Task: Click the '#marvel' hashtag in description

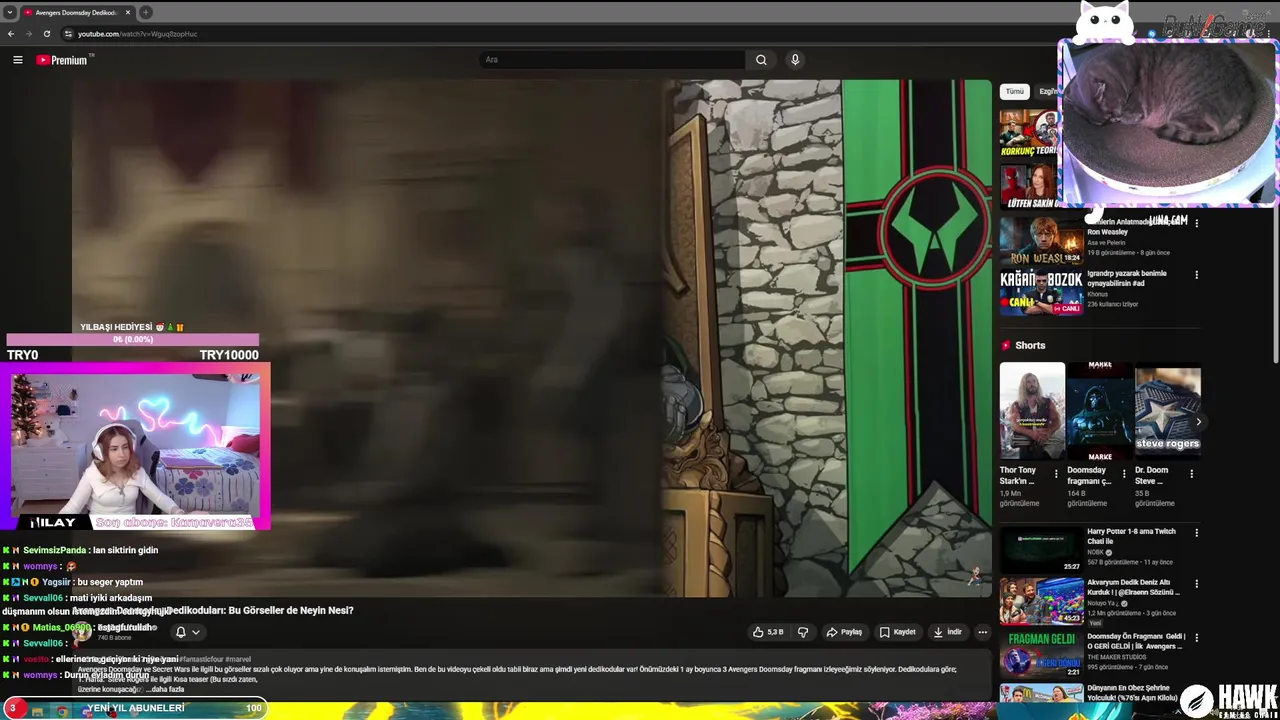Action: pos(238,660)
